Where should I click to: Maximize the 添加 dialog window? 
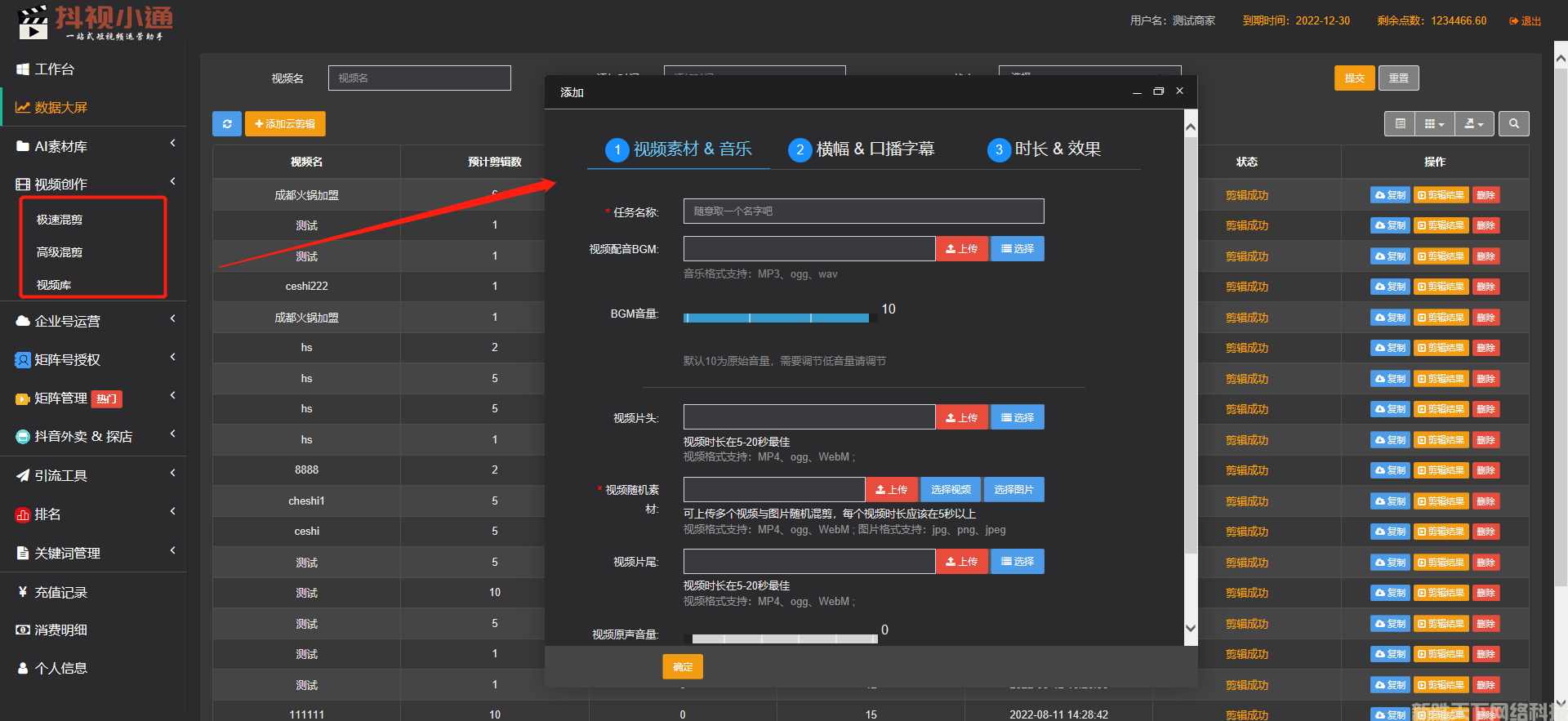[x=1158, y=91]
